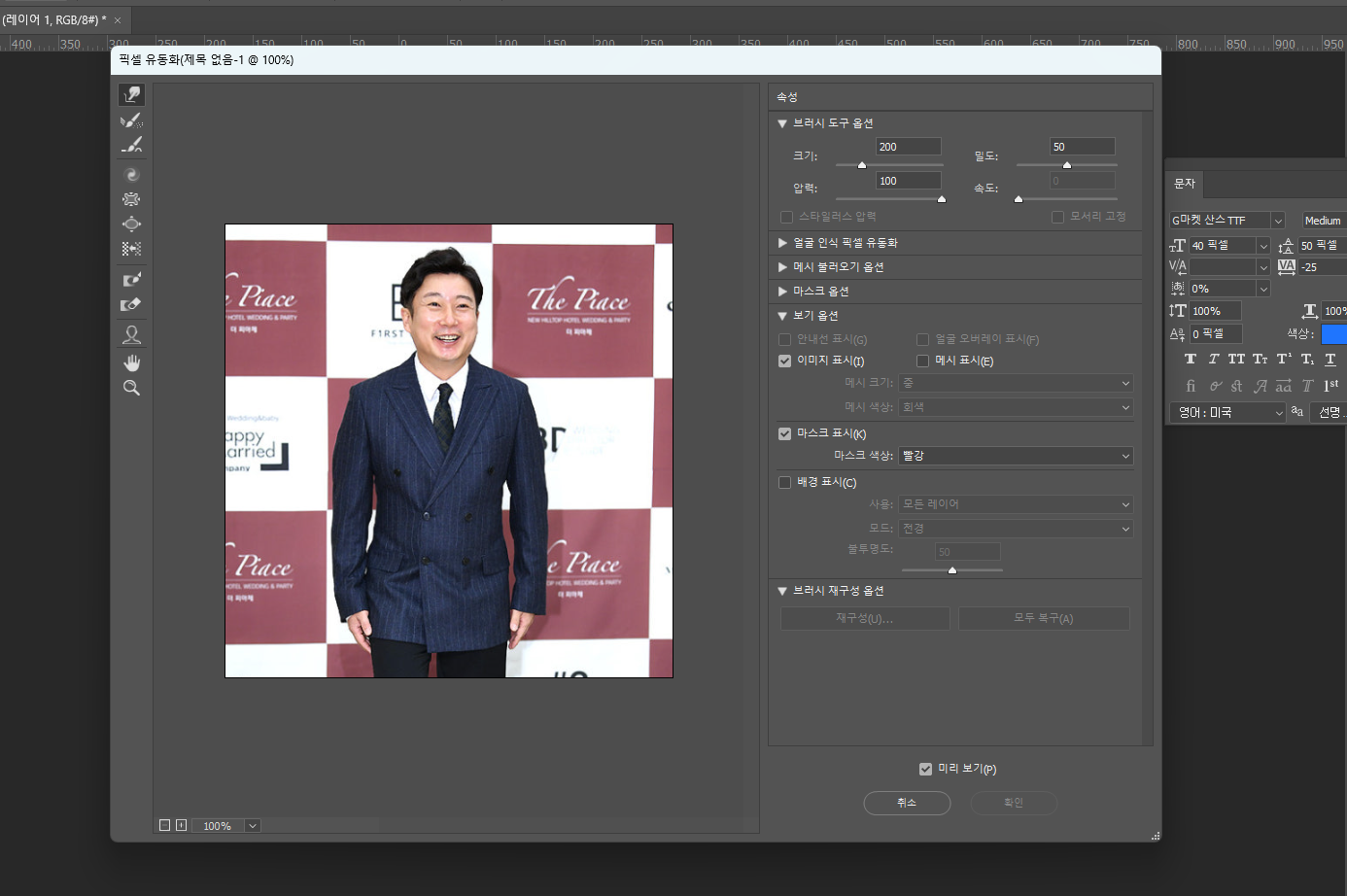
Task: Uncheck the 이미지 표시(I) checkbox
Action: pyautogui.click(x=784, y=361)
